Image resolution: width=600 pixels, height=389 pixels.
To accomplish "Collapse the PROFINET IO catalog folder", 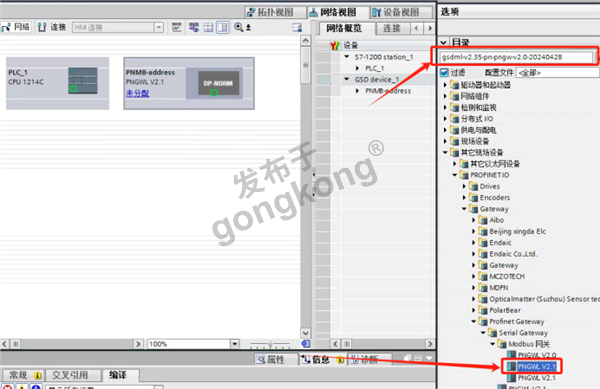I will 455,175.
